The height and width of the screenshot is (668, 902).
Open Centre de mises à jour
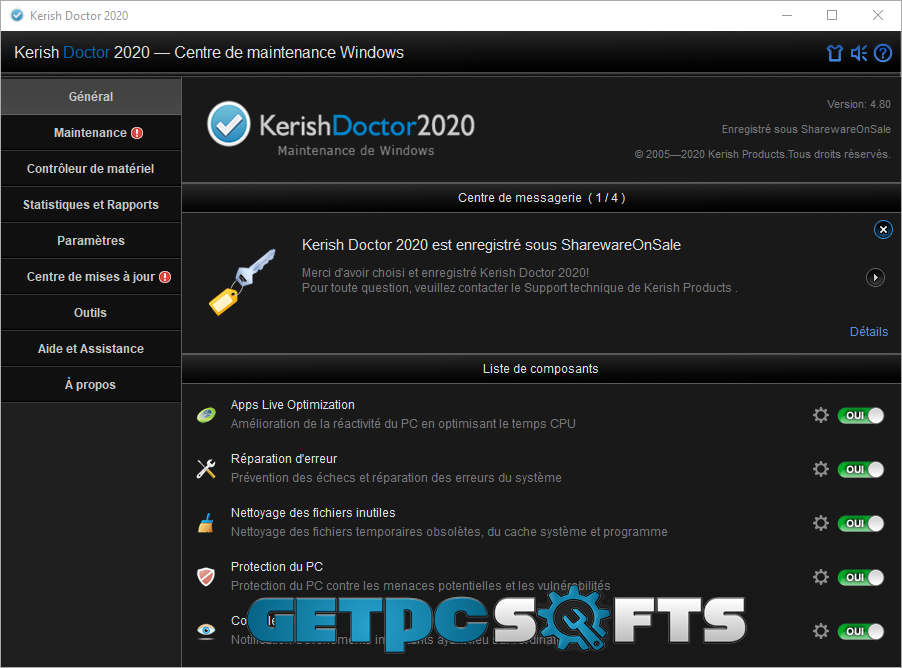[x=91, y=277]
